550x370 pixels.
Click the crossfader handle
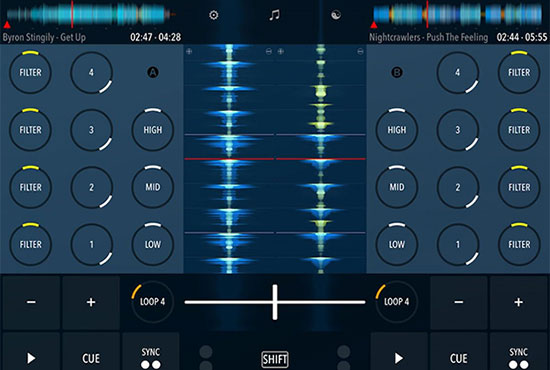tap(275, 302)
